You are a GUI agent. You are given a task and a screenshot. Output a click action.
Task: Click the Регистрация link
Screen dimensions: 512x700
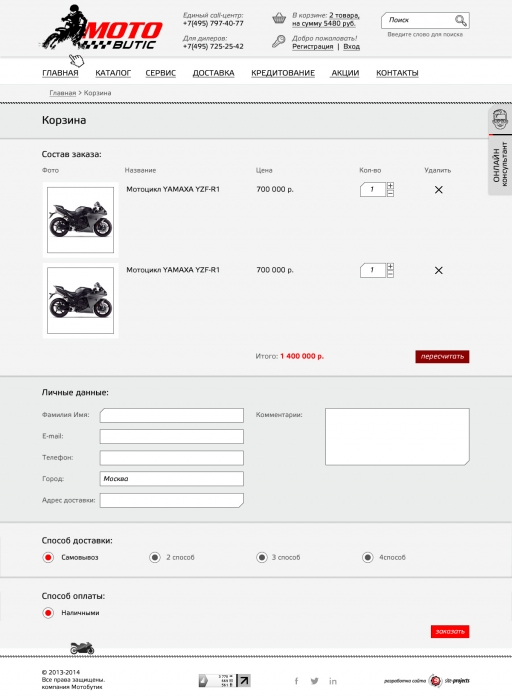click(312, 46)
